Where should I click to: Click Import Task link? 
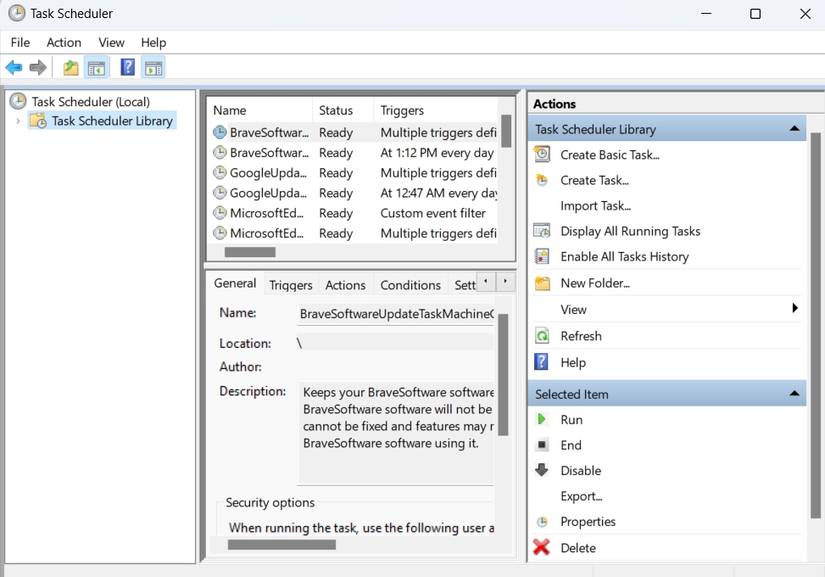[595, 206]
